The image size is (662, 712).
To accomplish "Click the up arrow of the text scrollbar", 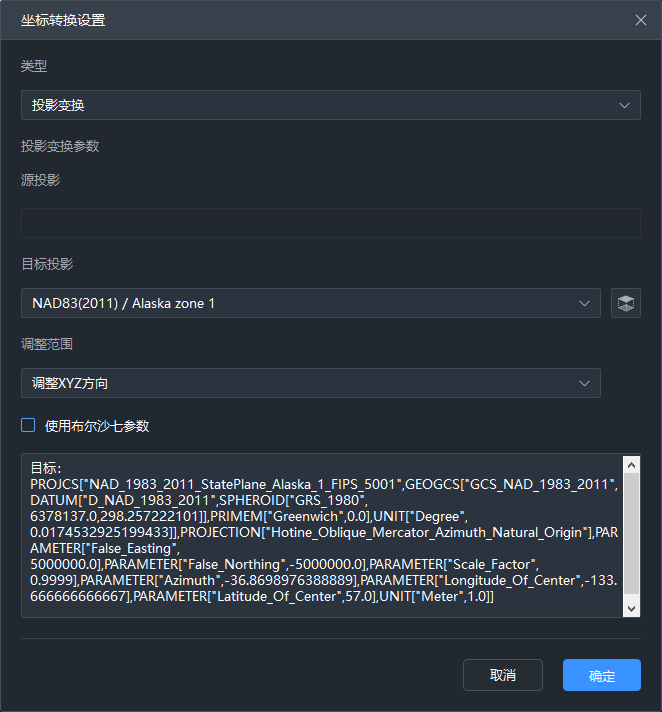I will (631, 464).
